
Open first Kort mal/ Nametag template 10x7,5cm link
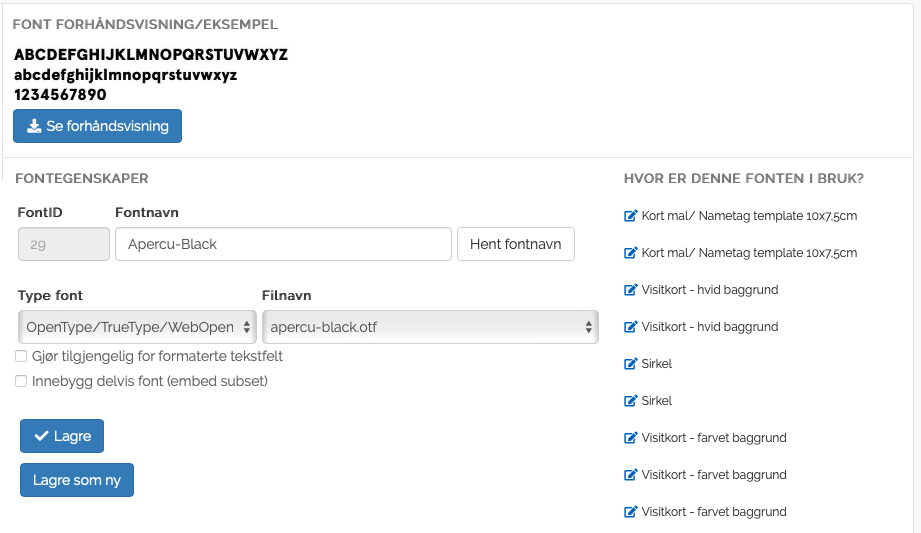tap(749, 216)
